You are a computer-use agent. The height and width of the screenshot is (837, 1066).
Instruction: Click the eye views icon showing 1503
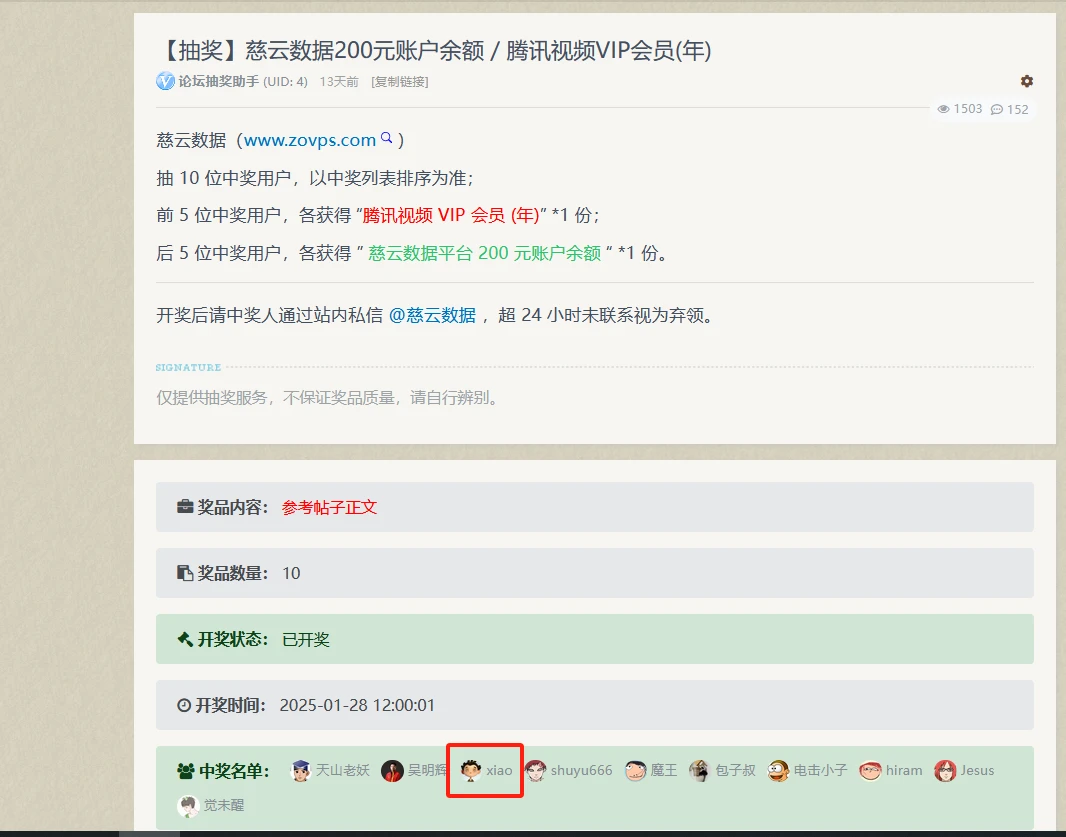pyautogui.click(x=944, y=109)
